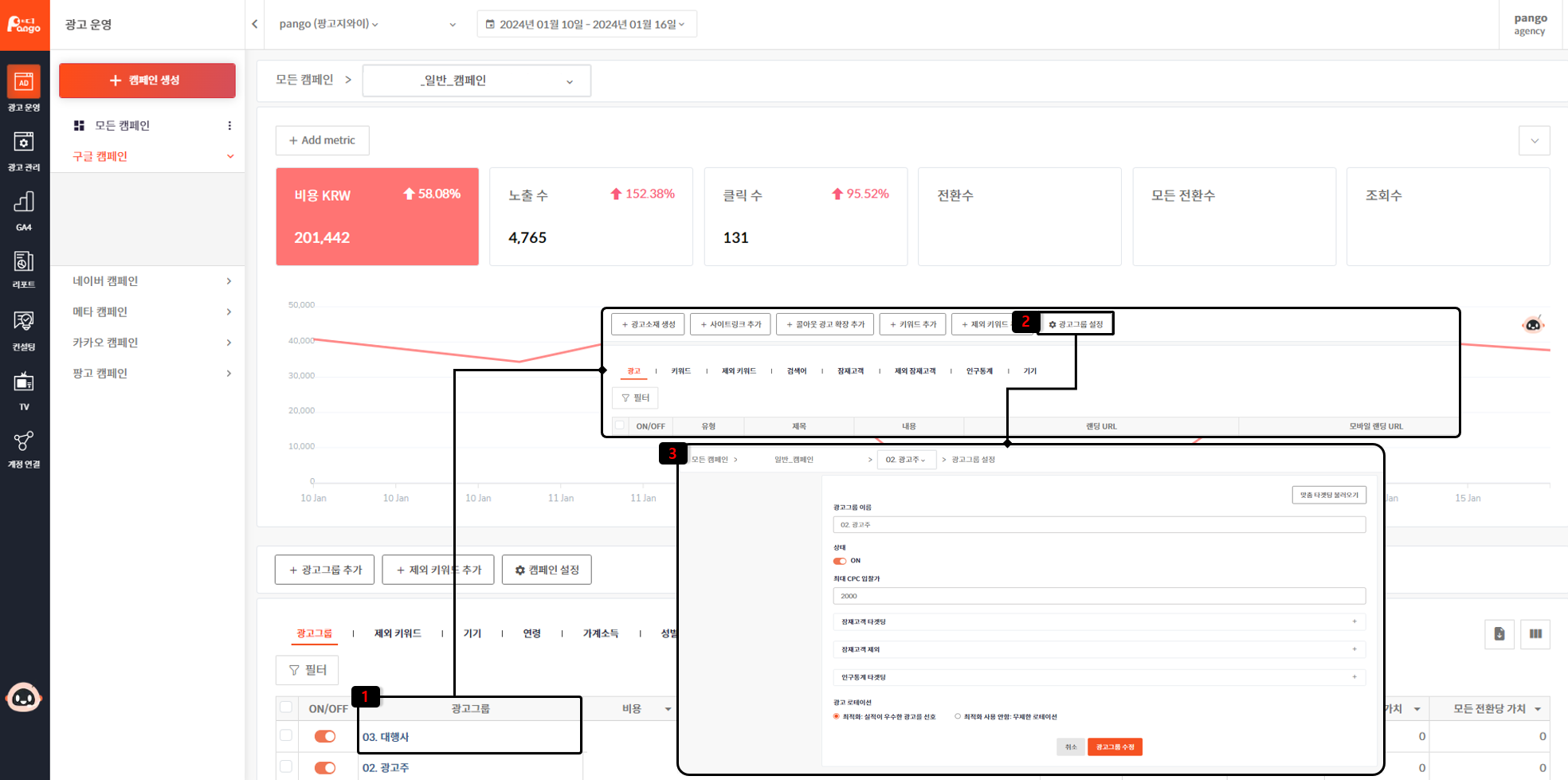The width and height of the screenshot is (1568, 780).
Task: Toggle the 상태 ON switch in ad group settings
Action: [x=840, y=561]
